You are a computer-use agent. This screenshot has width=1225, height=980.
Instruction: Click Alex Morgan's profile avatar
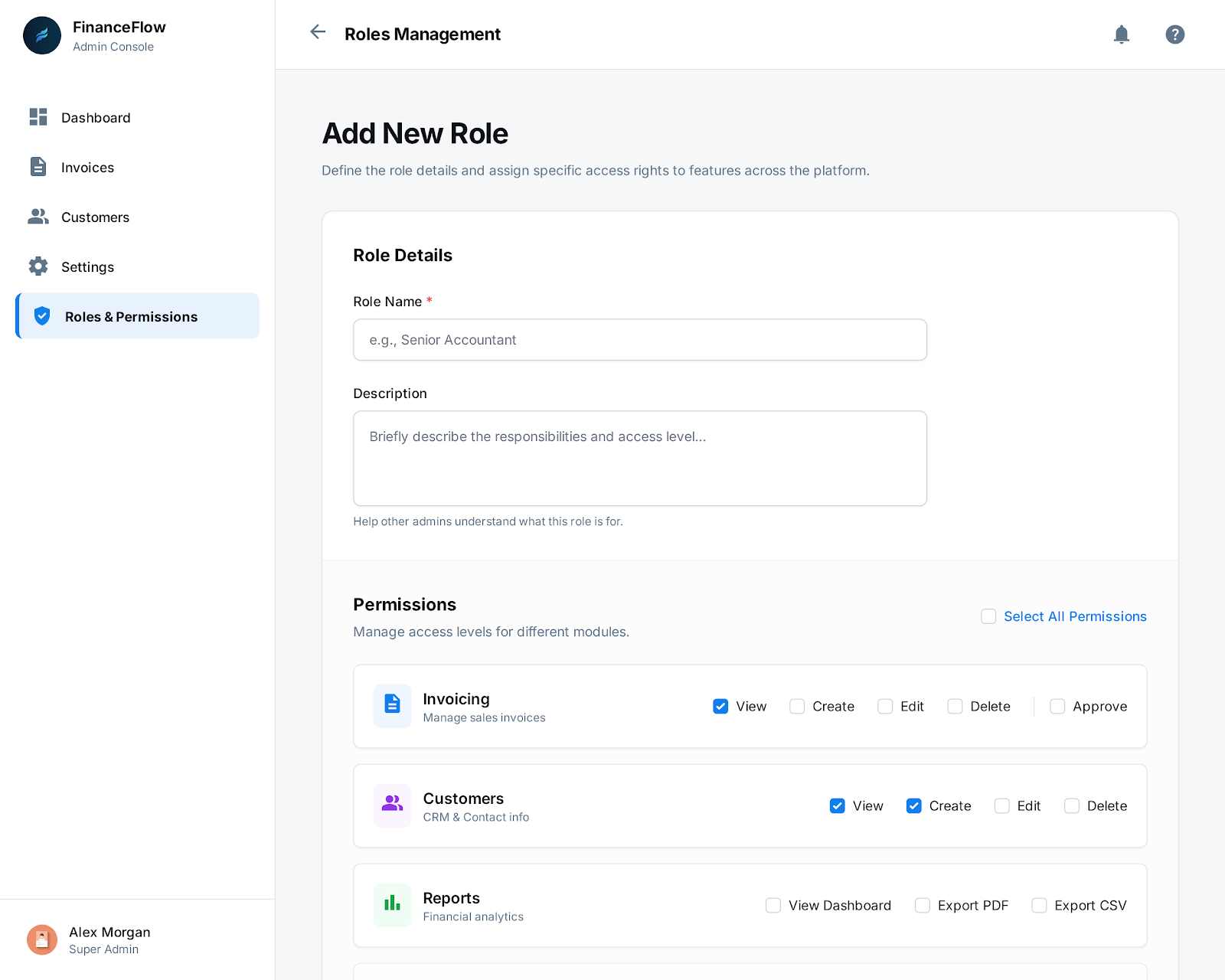pyautogui.click(x=42, y=939)
